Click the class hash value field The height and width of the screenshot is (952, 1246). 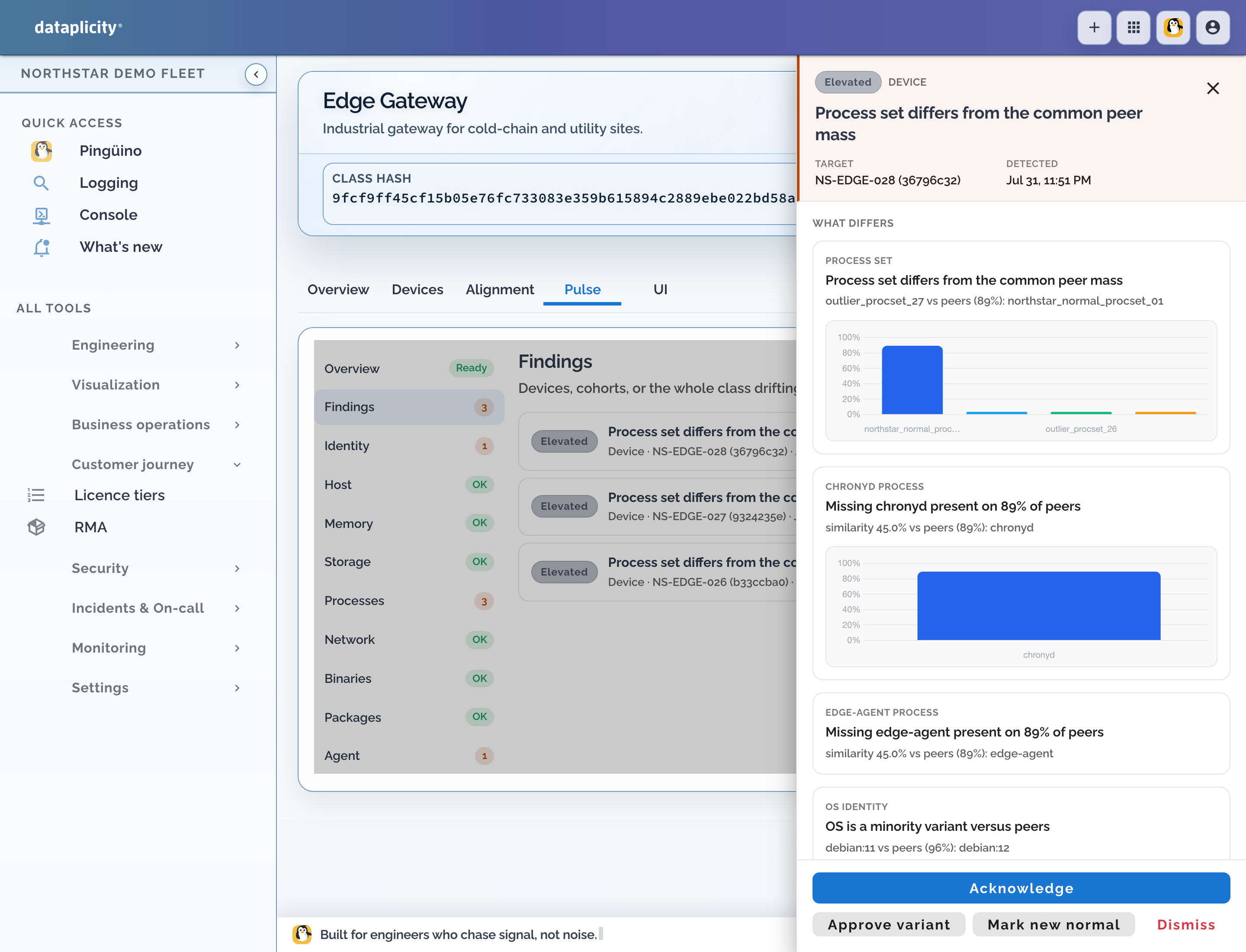click(560, 194)
